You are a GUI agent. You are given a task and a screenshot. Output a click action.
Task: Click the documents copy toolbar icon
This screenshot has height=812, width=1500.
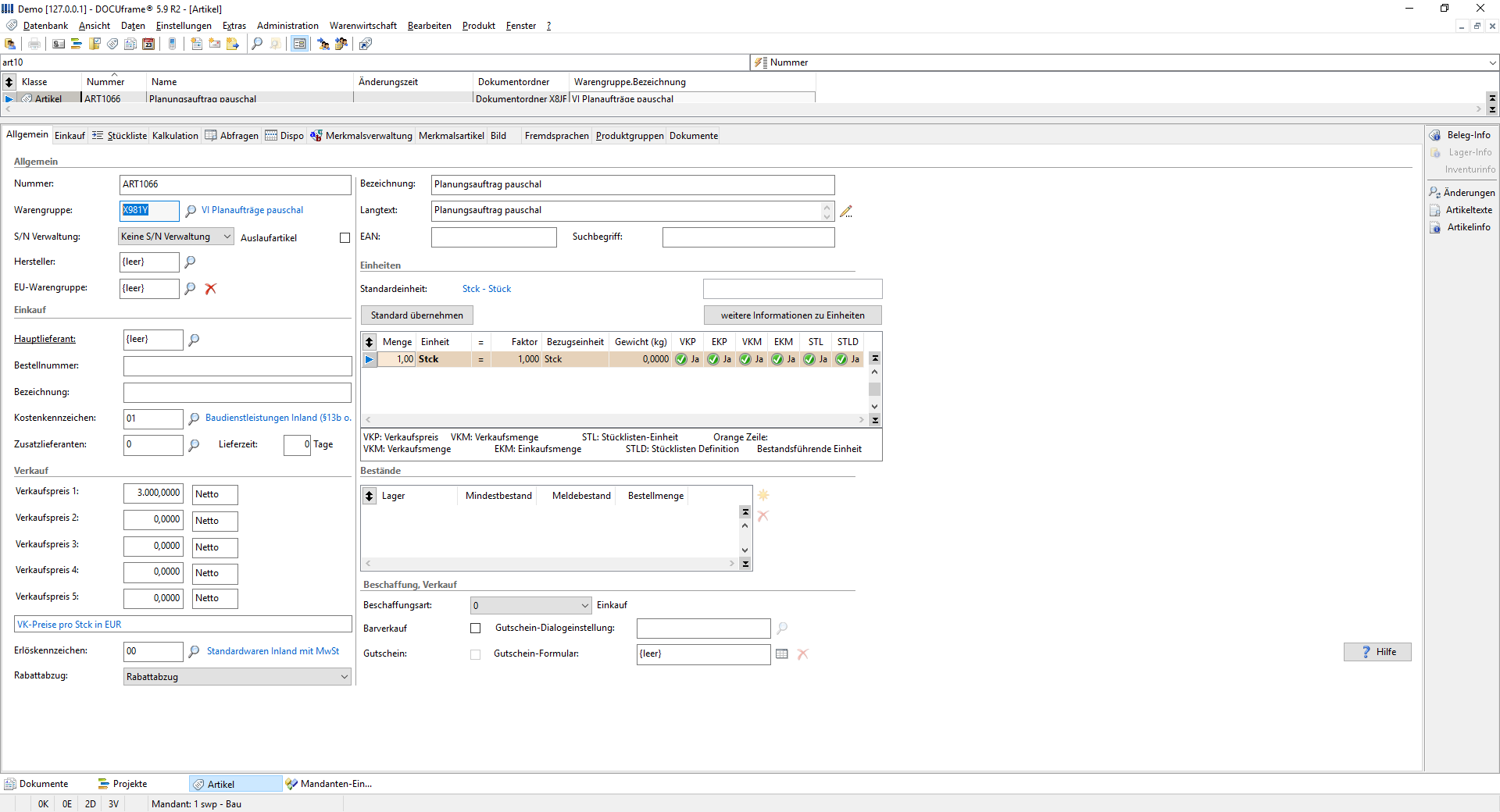click(130, 45)
